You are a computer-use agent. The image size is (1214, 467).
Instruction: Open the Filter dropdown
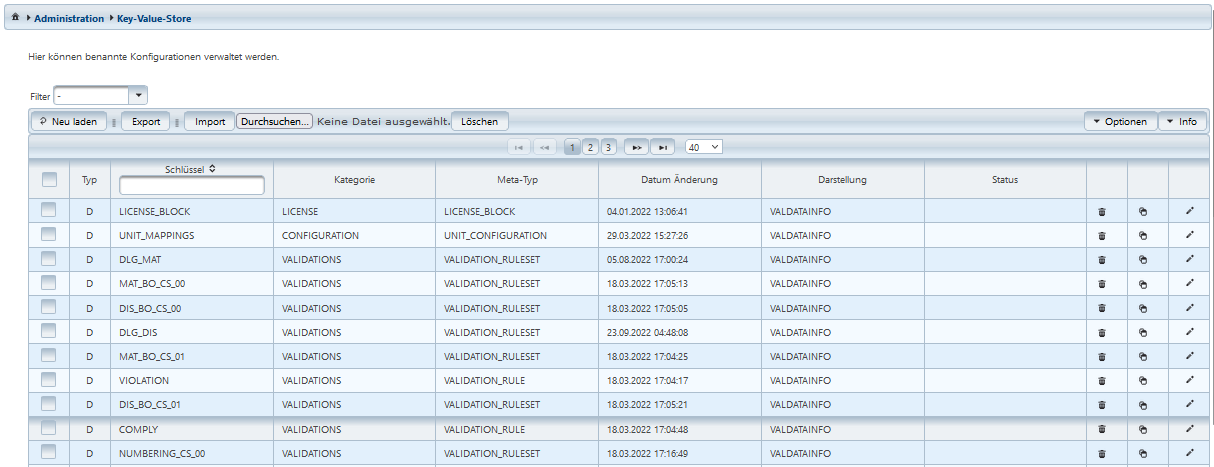[138, 95]
